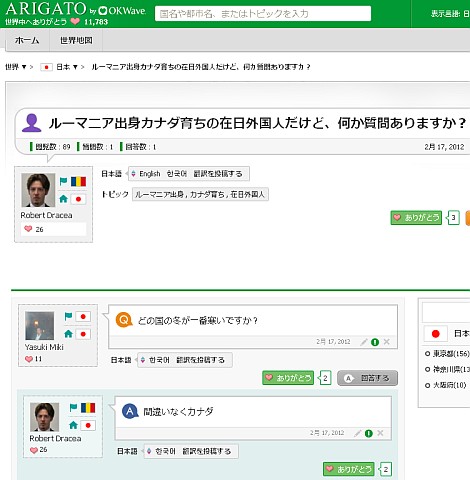470x480 pixels.
Task: Expand the 世界 breadcrumb dropdown
Action: click(24, 67)
